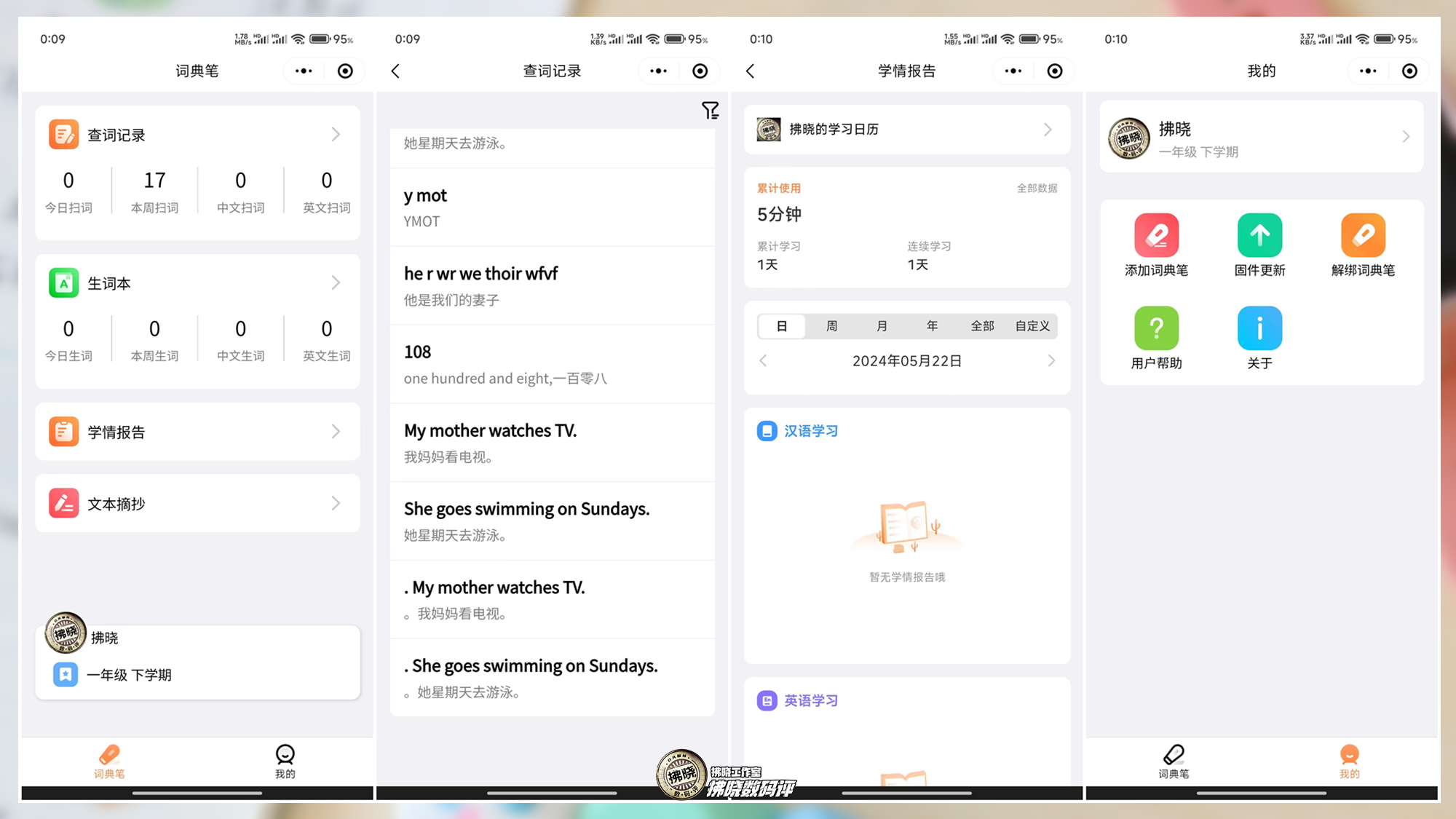Open the 关于 info icon
This screenshot has width=1456, height=819.
[1259, 328]
